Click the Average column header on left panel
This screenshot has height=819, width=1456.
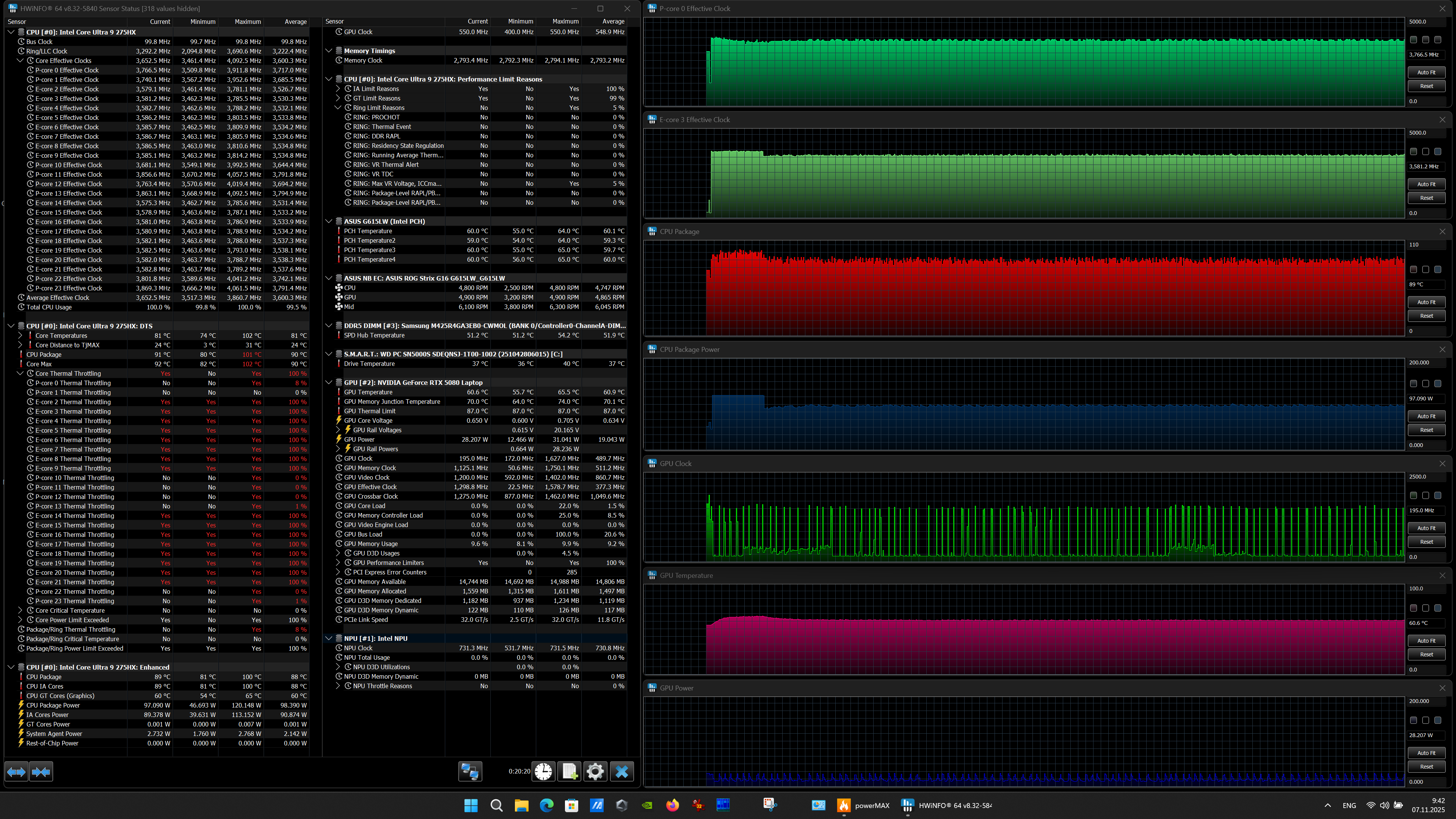coord(295,22)
